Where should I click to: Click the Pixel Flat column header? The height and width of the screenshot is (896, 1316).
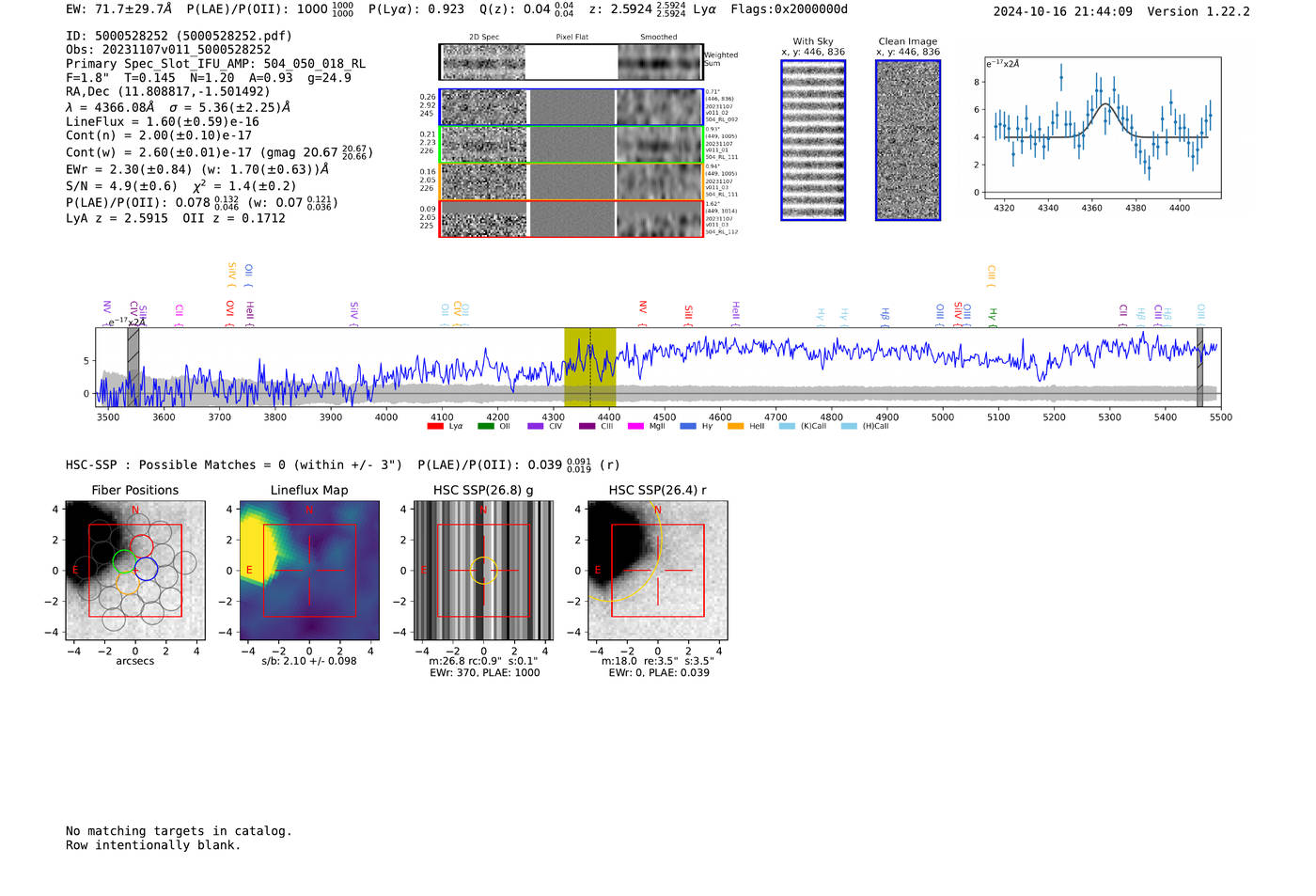coord(572,38)
